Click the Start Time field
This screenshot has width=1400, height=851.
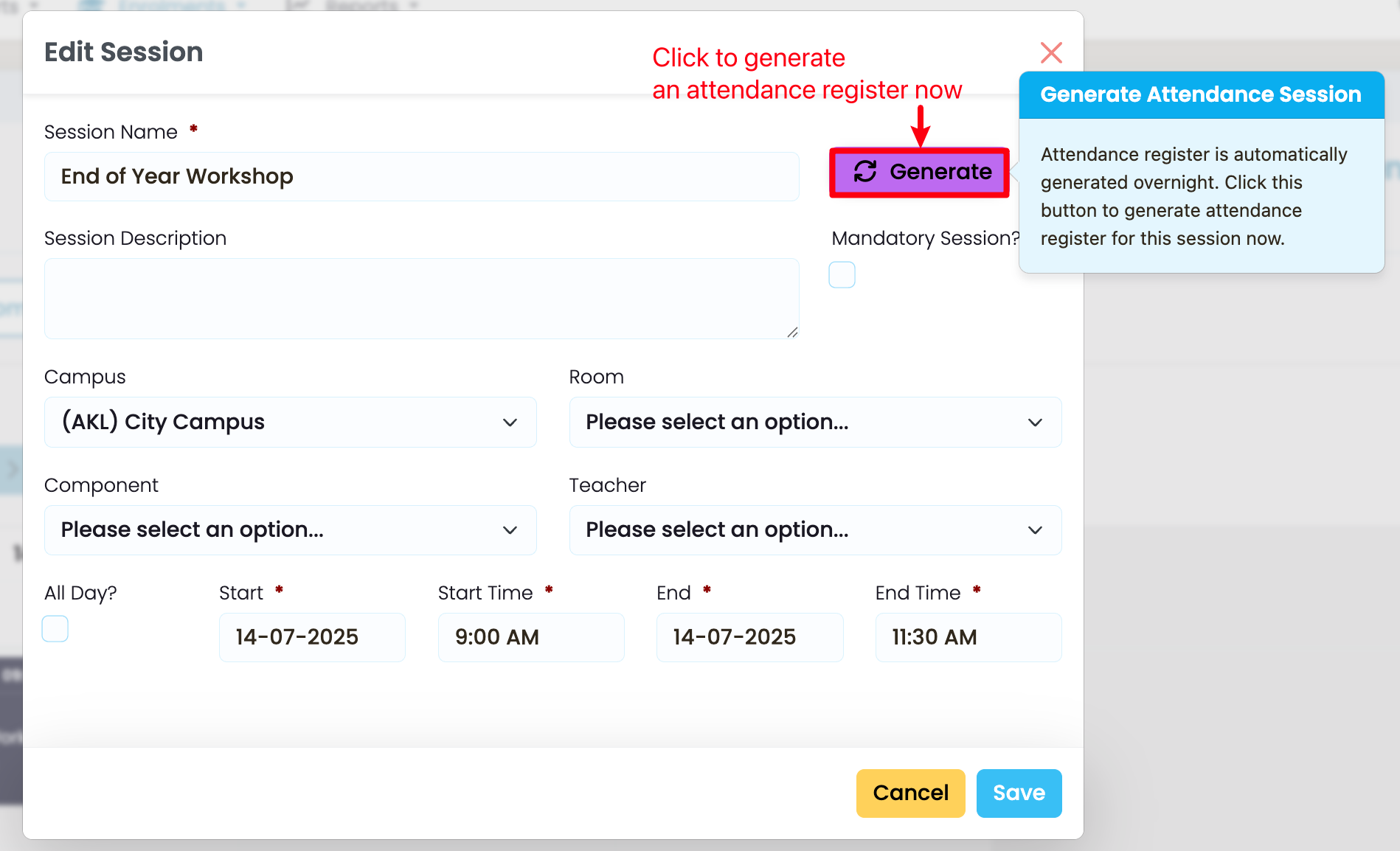pyautogui.click(x=530, y=637)
